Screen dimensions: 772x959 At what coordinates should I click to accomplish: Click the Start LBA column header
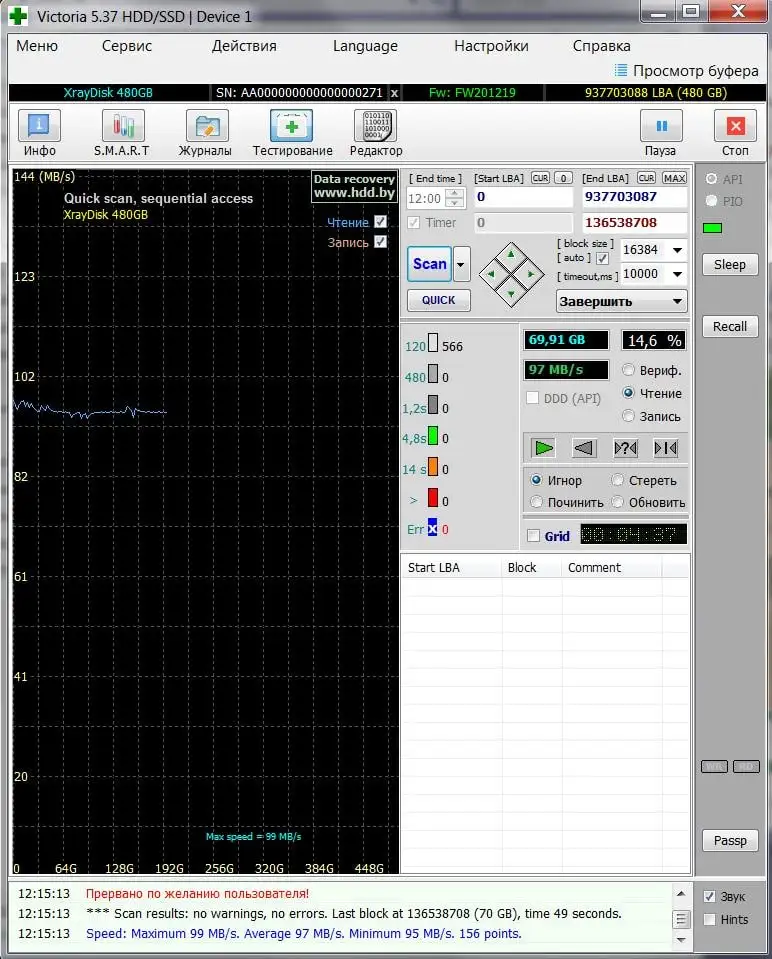452,568
